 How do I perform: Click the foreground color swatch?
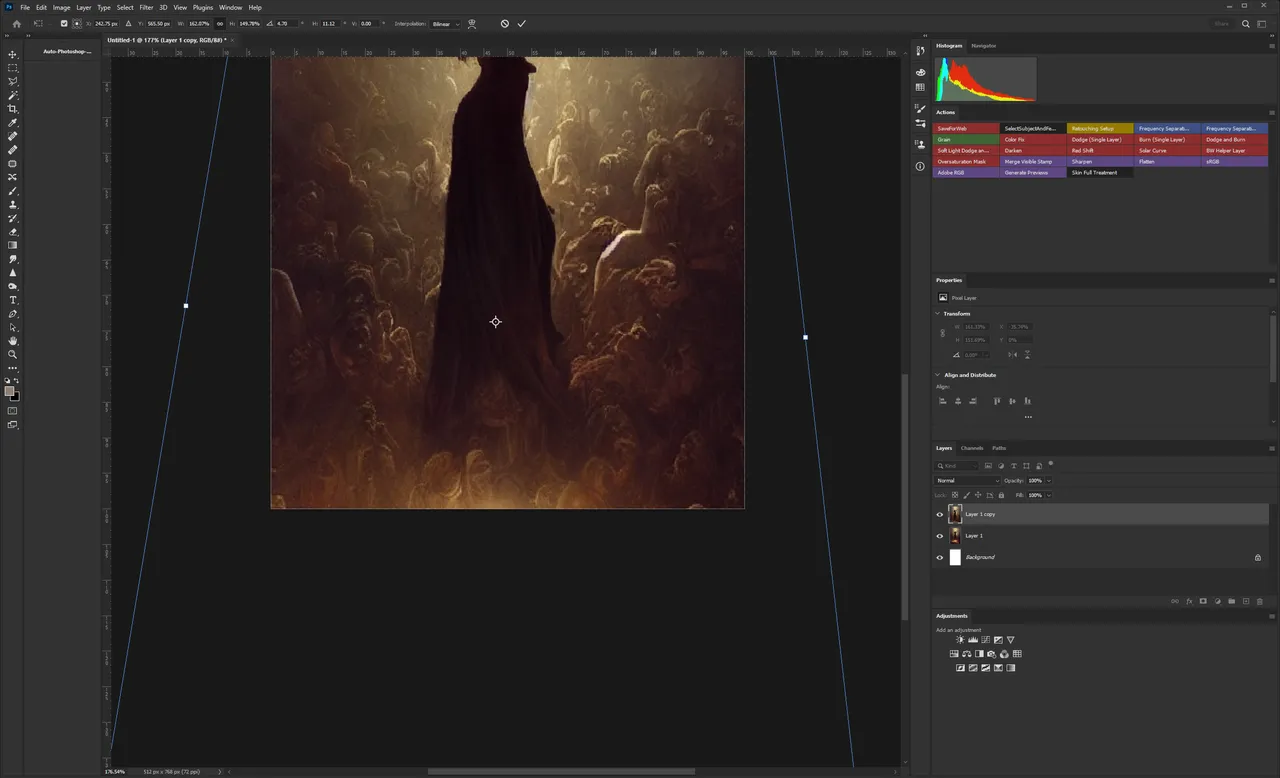(10, 391)
